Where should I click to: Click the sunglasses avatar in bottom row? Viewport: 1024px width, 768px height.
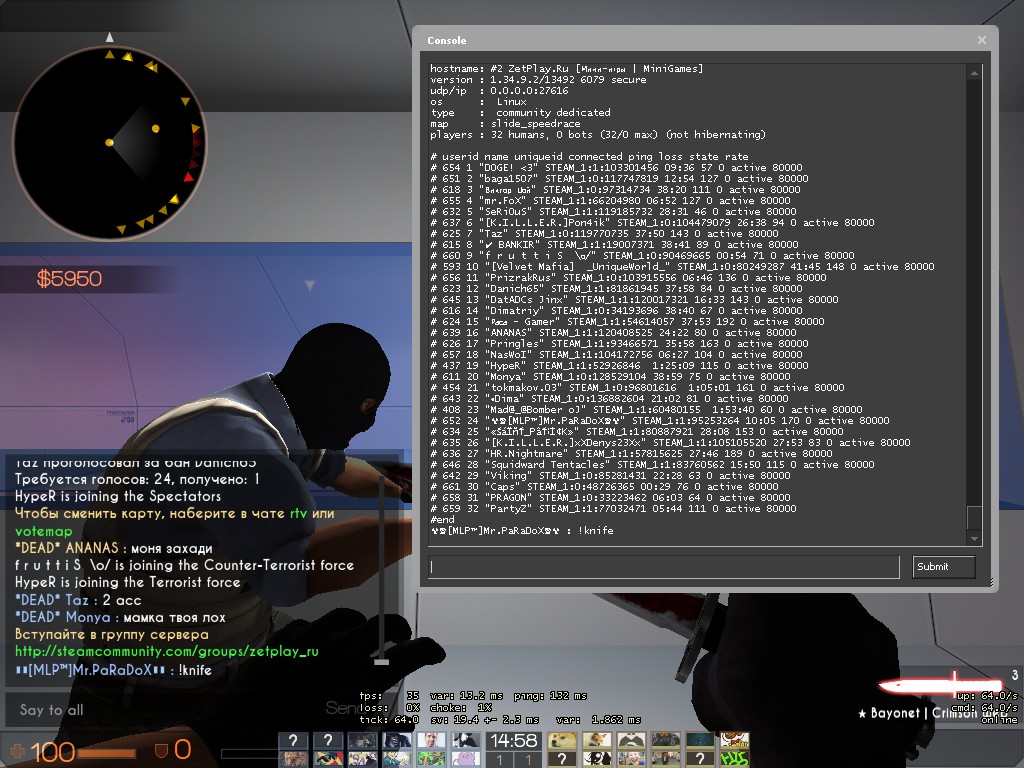pos(327,758)
